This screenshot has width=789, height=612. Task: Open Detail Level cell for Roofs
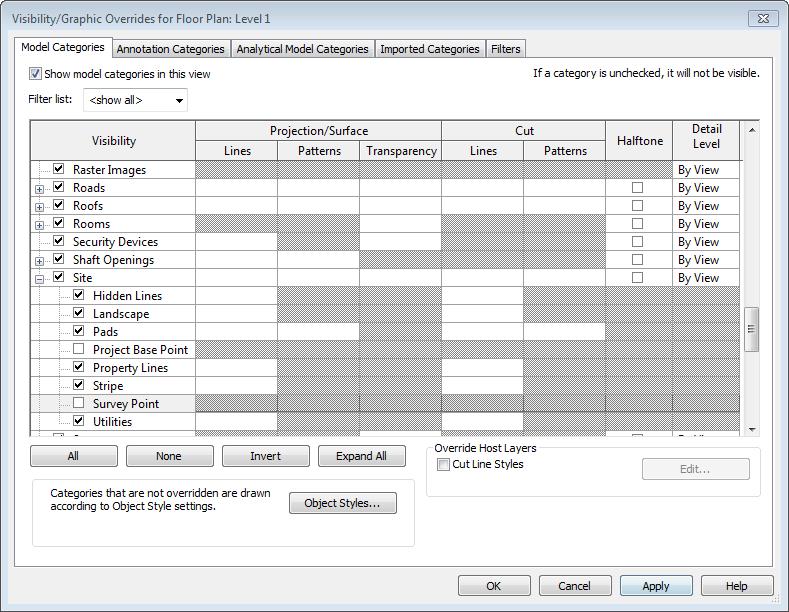coord(706,206)
